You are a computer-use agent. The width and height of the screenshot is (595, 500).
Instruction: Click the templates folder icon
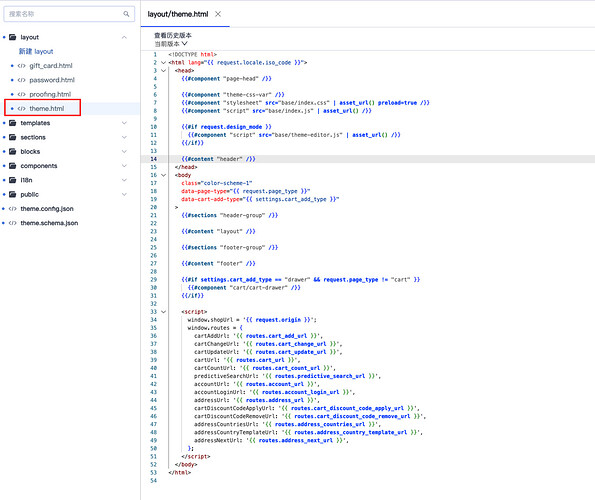pos(13,123)
